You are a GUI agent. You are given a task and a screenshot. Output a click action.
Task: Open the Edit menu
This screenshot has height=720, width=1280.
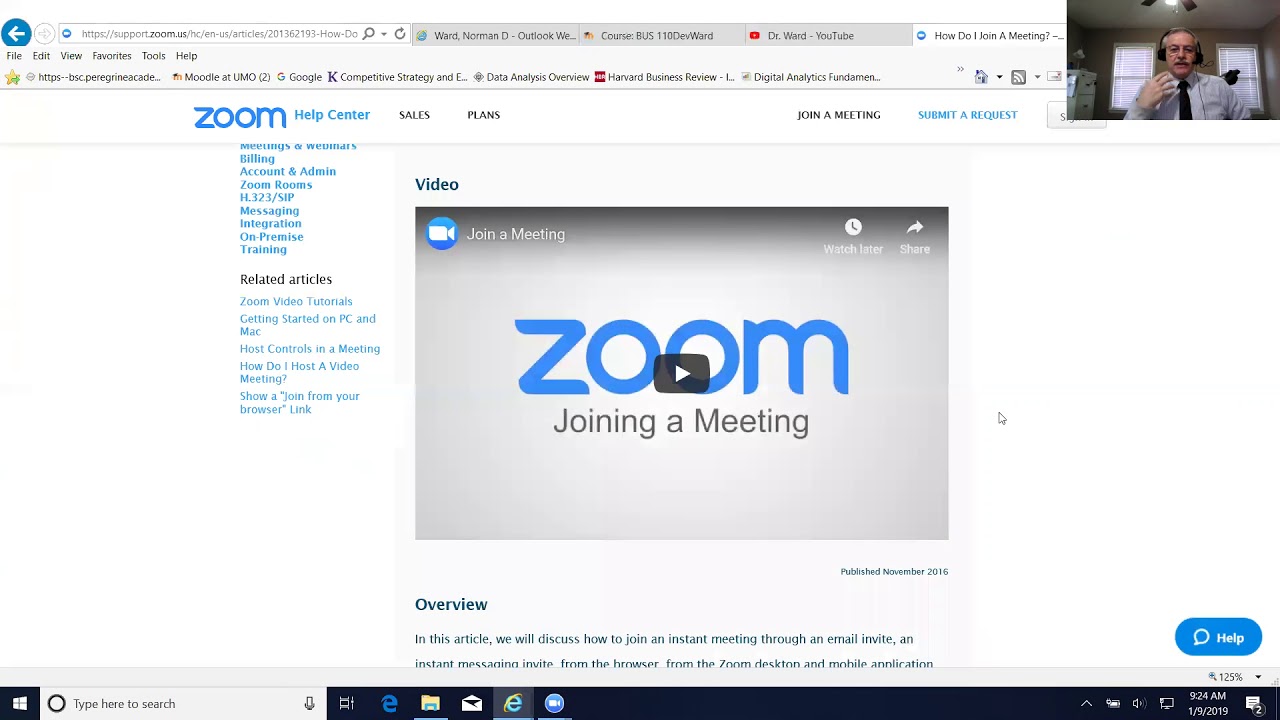click(41, 56)
